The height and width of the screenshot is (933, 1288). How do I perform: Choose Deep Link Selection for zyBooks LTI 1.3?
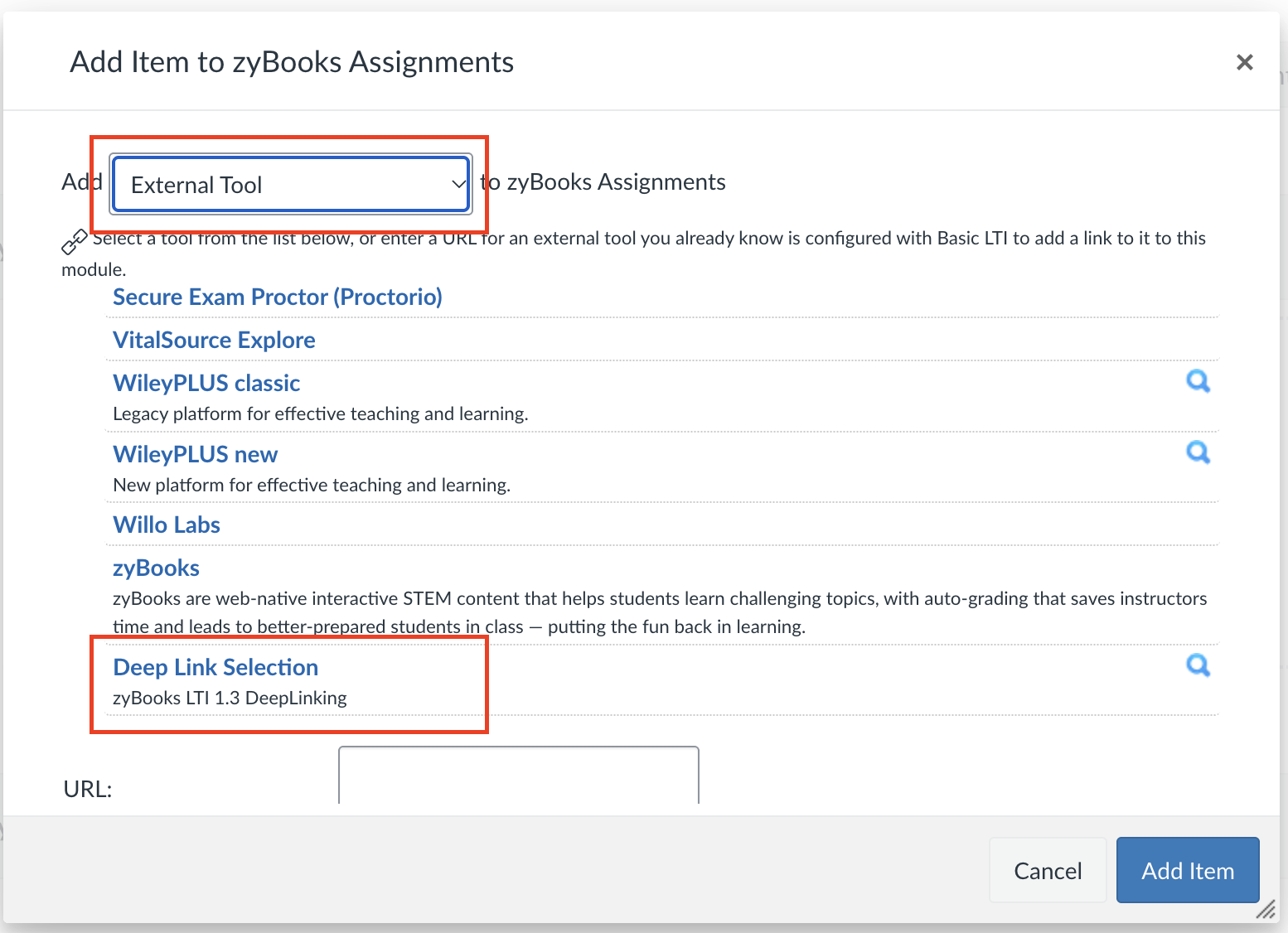click(215, 667)
